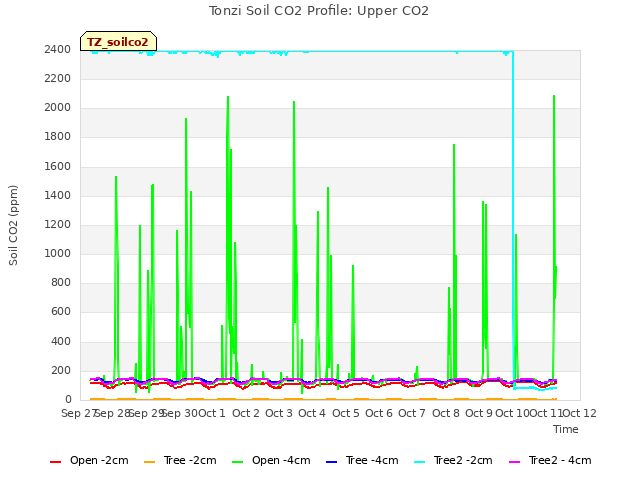Viewport: 640px width, 480px height.
Task: Select the Tree2 - 4cm legend label
Action: click(x=560, y=460)
